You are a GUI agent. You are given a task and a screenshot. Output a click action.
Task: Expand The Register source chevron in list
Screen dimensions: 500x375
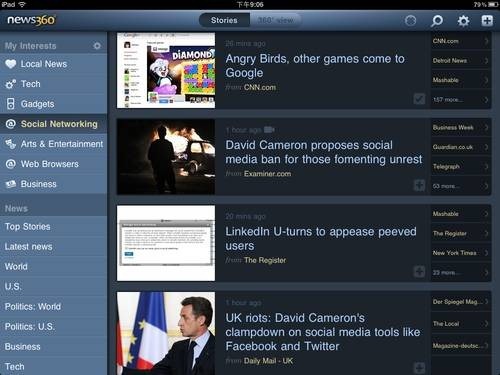click(x=486, y=233)
